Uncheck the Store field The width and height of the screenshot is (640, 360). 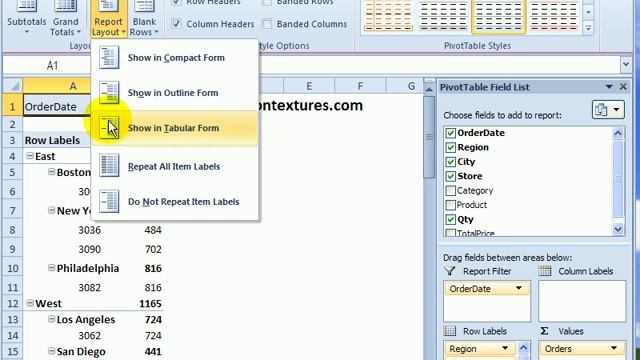(x=451, y=176)
